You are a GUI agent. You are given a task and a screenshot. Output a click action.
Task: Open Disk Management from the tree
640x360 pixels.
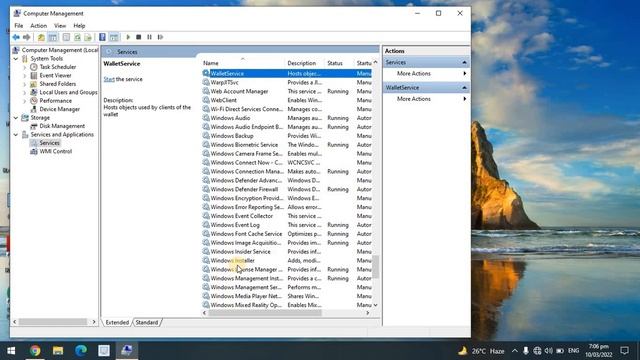pyautogui.click(x=62, y=126)
